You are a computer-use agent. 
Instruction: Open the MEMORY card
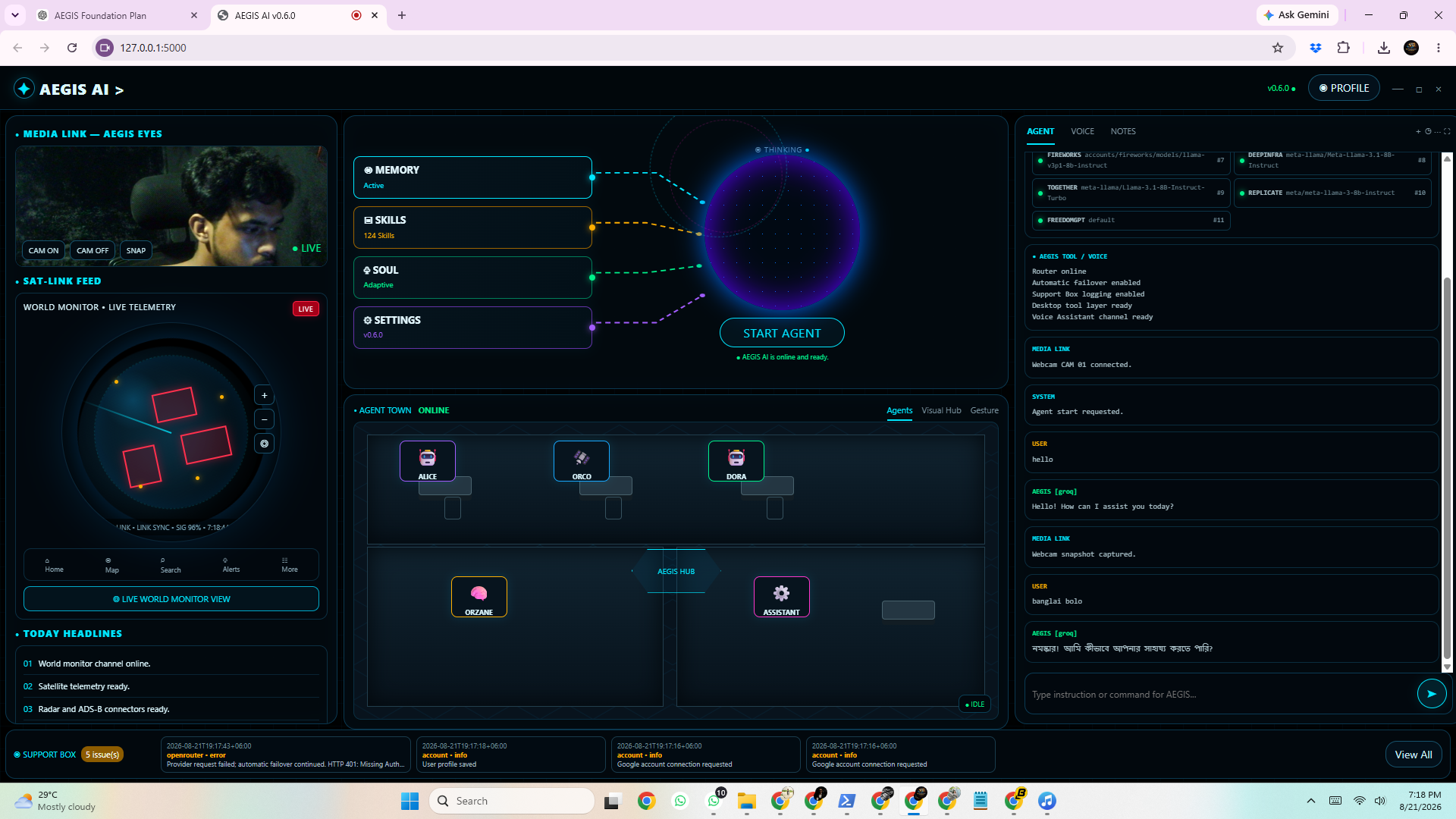pyautogui.click(x=472, y=177)
